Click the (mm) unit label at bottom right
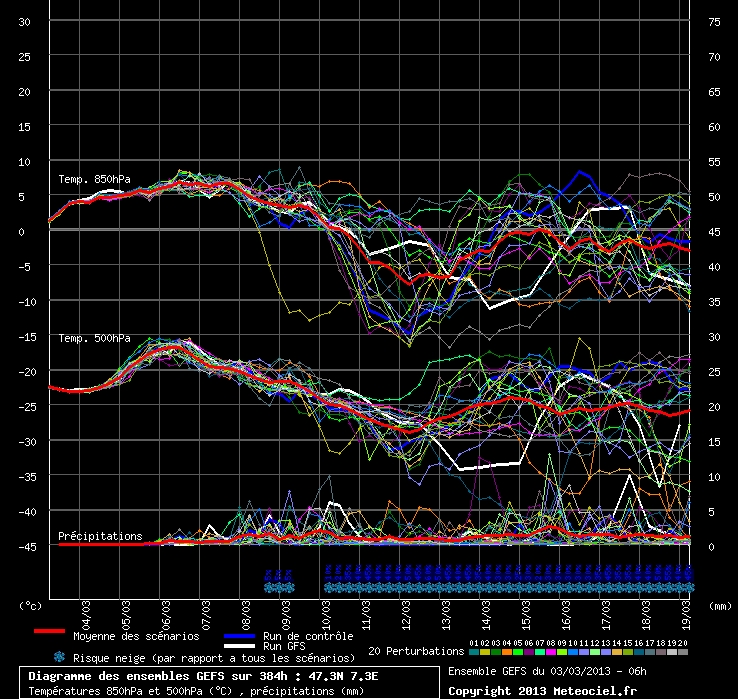The width and height of the screenshot is (738, 699). pos(718,605)
